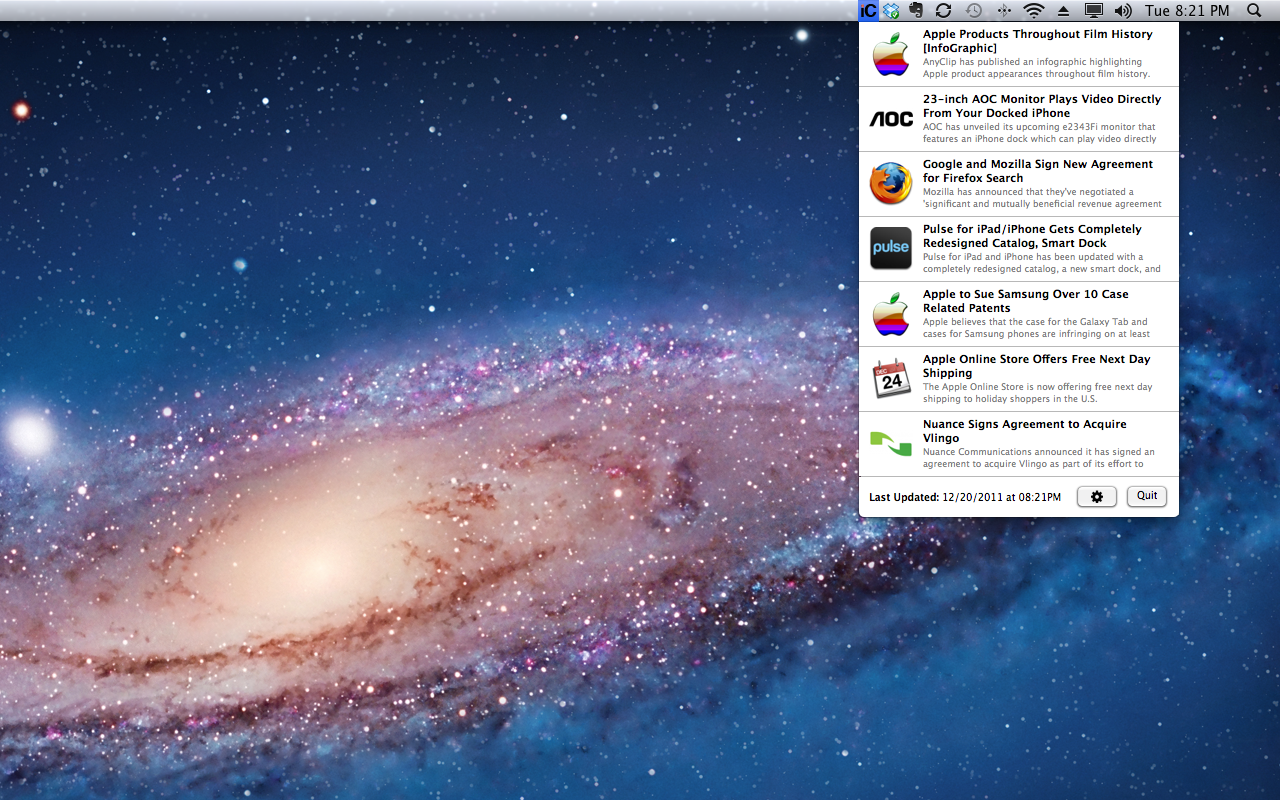Click the iClarified menu bar icon

point(868,11)
